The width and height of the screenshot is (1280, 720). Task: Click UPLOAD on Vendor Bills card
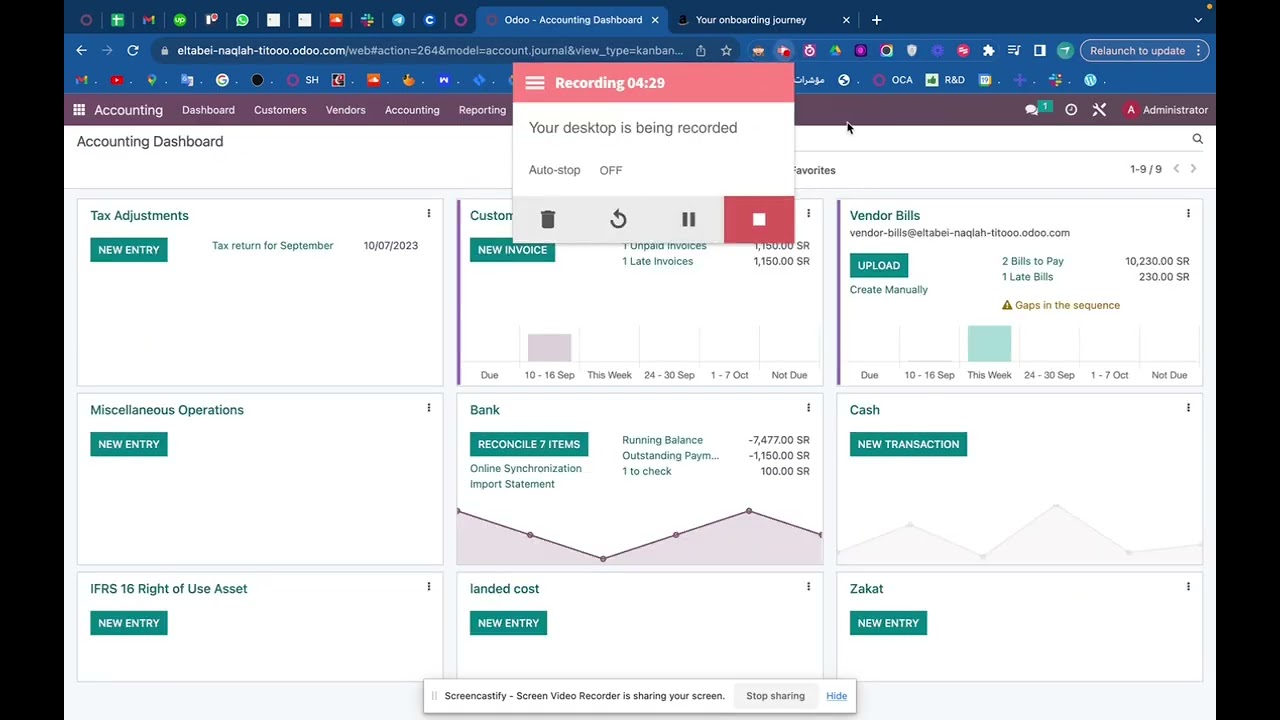pyautogui.click(x=879, y=265)
